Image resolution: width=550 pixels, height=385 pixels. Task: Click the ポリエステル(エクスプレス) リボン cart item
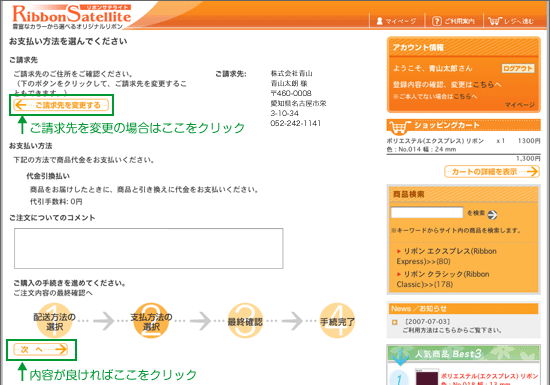pos(435,141)
